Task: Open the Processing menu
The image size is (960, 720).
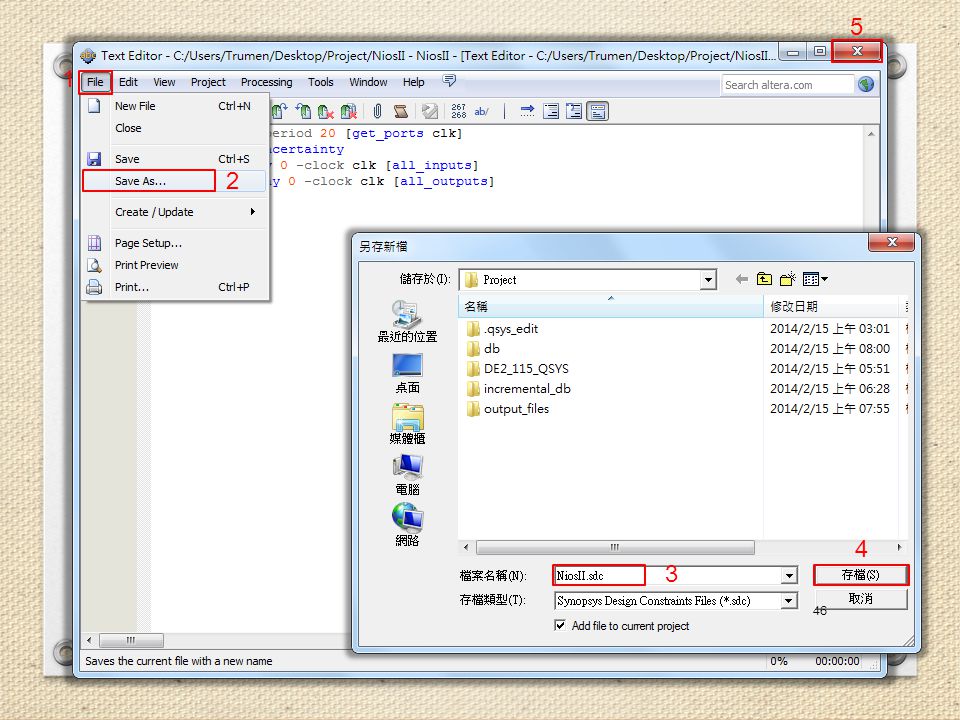Action: pyautogui.click(x=266, y=82)
